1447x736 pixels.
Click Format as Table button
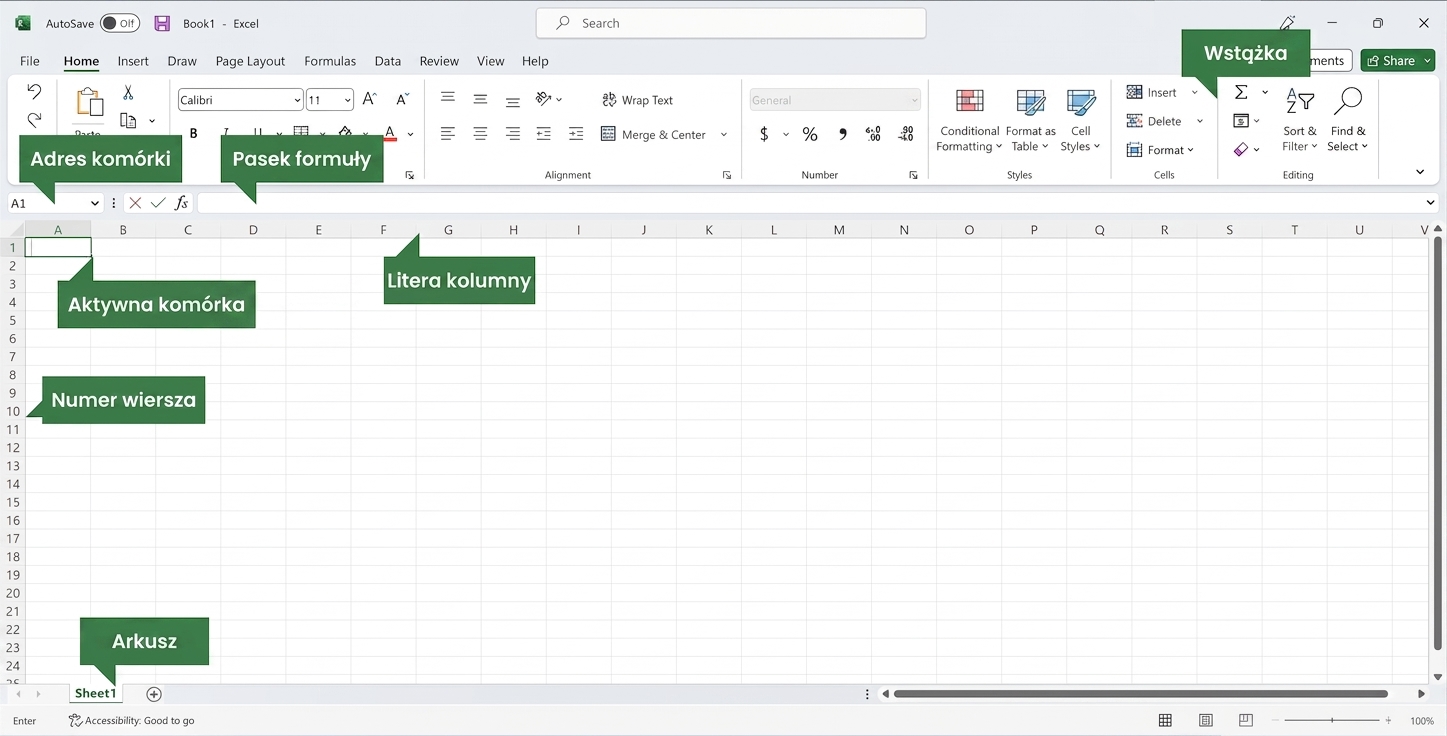[1030, 120]
